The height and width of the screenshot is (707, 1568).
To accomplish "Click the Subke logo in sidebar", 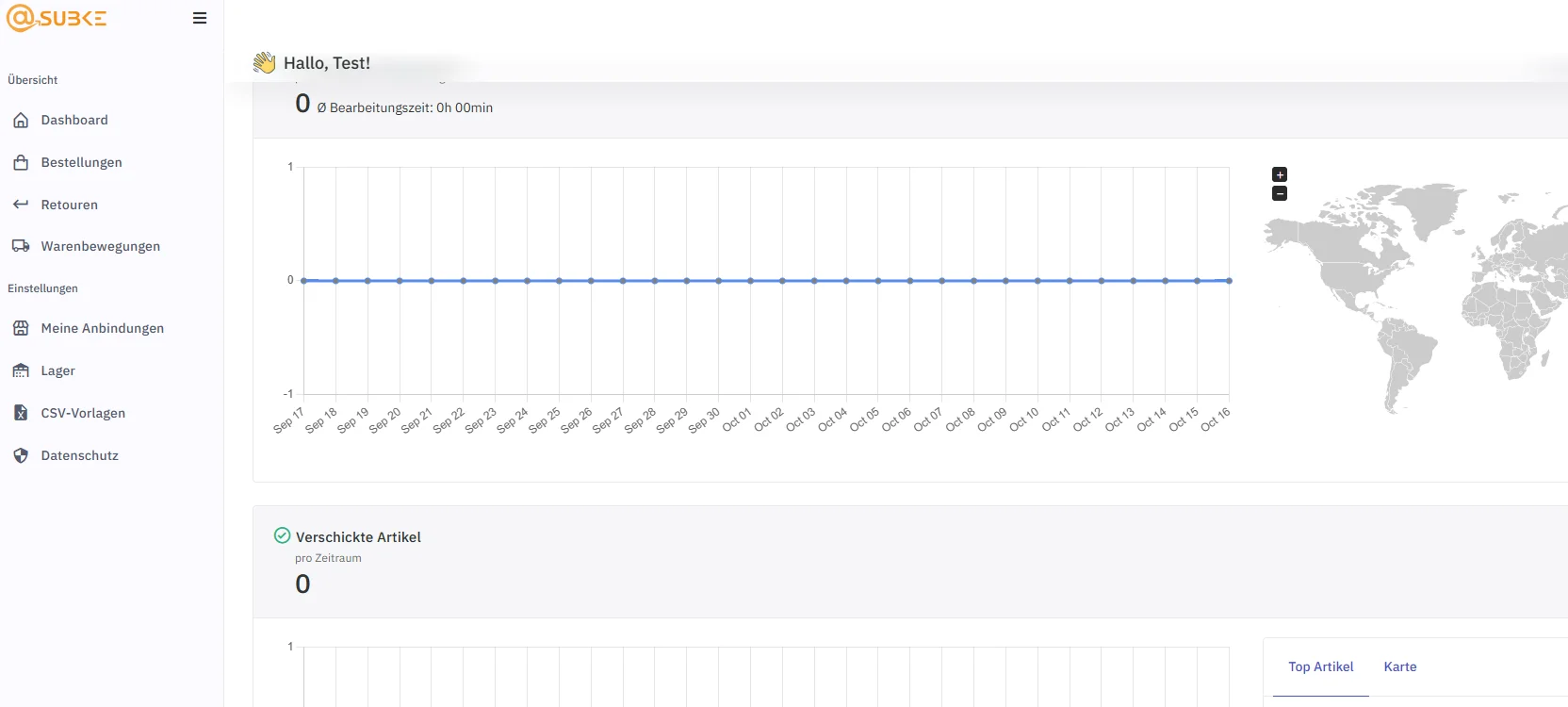I will (x=57, y=18).
